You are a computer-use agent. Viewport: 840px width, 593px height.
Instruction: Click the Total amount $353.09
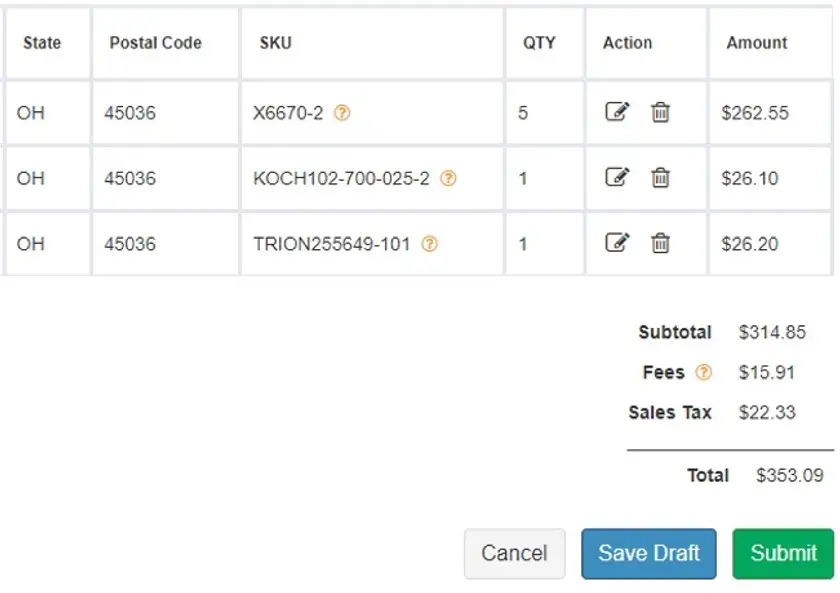[790, 475]
